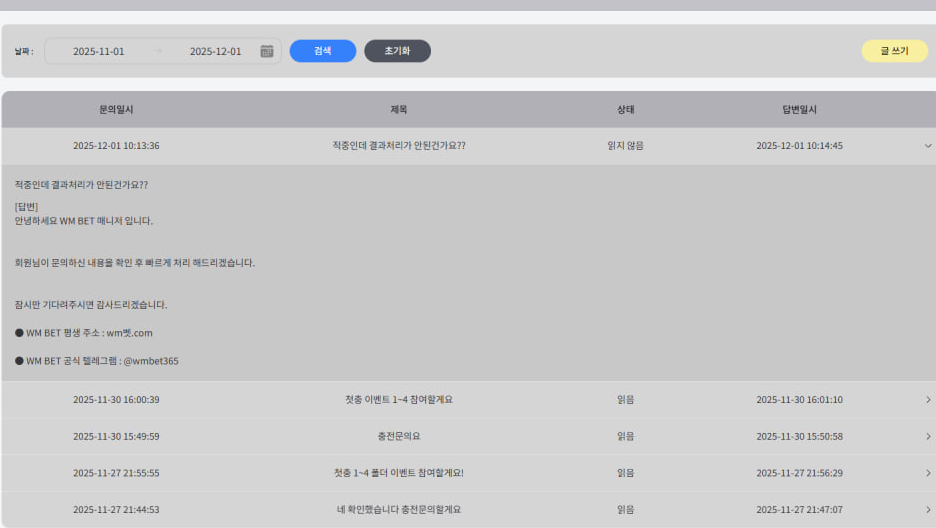Select the 답변일시 column header
This screenshot has width=936, height=528.
(x=799, y=110)
